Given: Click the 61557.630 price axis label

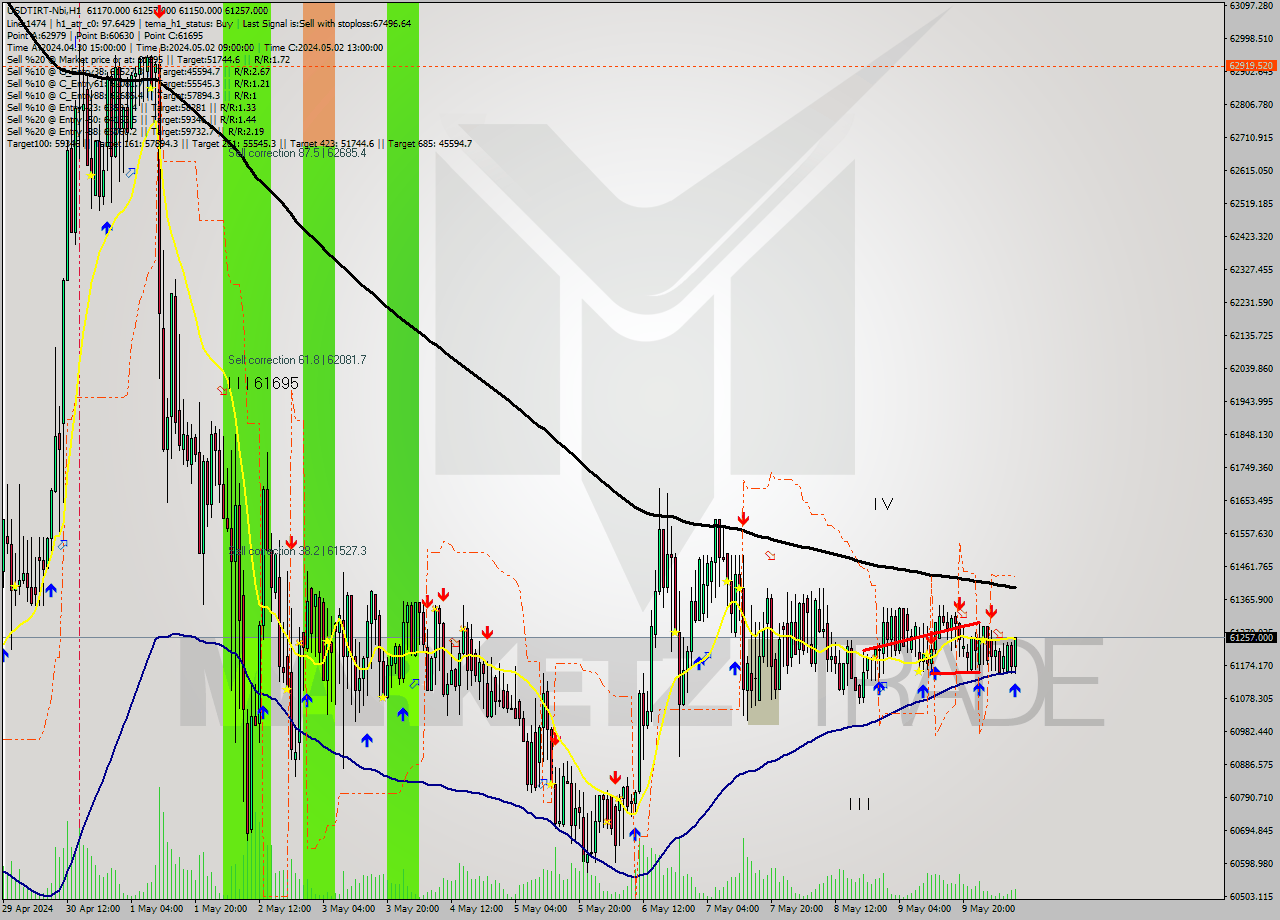Looking at the screenshot, I should 1251,533.
